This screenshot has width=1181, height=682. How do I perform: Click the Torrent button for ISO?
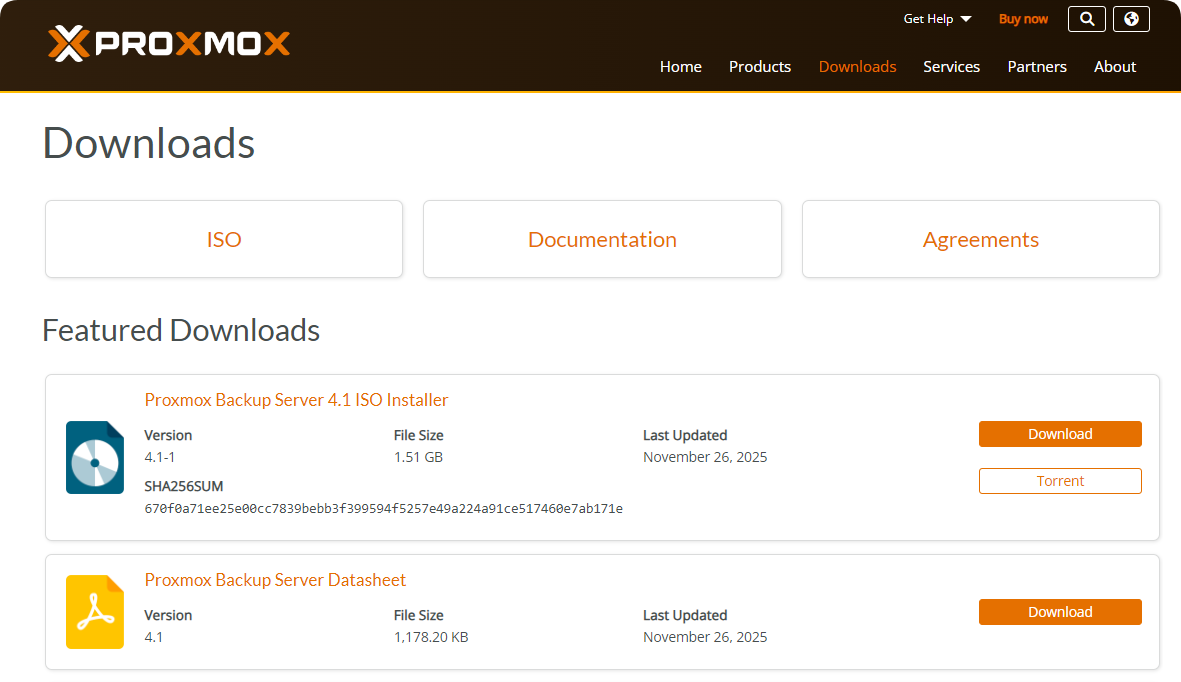tap(1060, 481)
